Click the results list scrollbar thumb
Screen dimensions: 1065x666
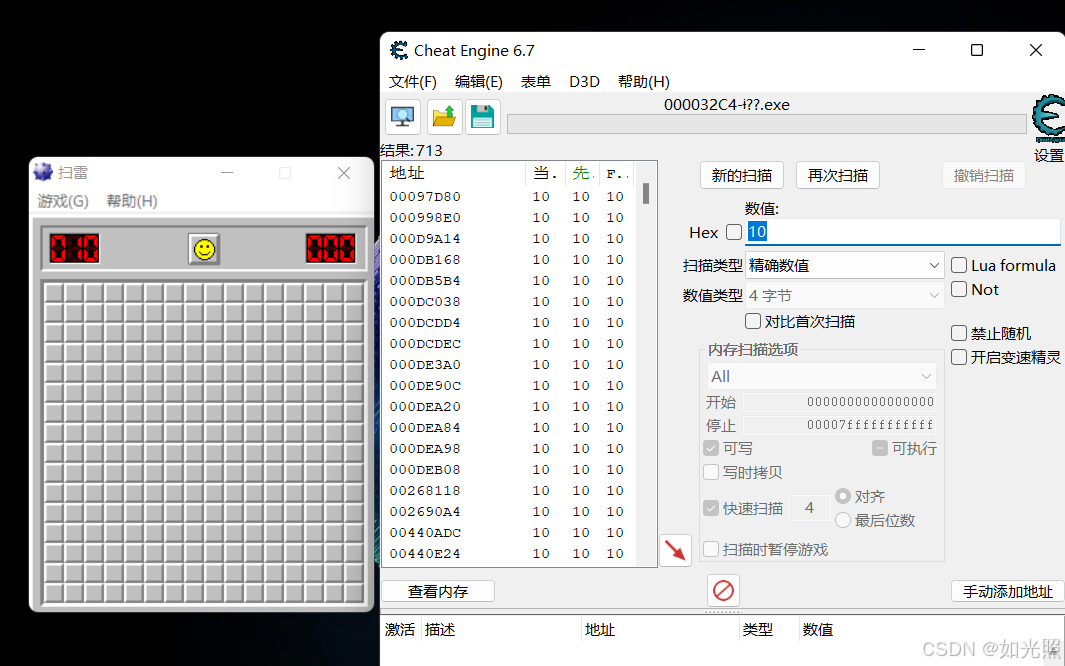[646, 193]
